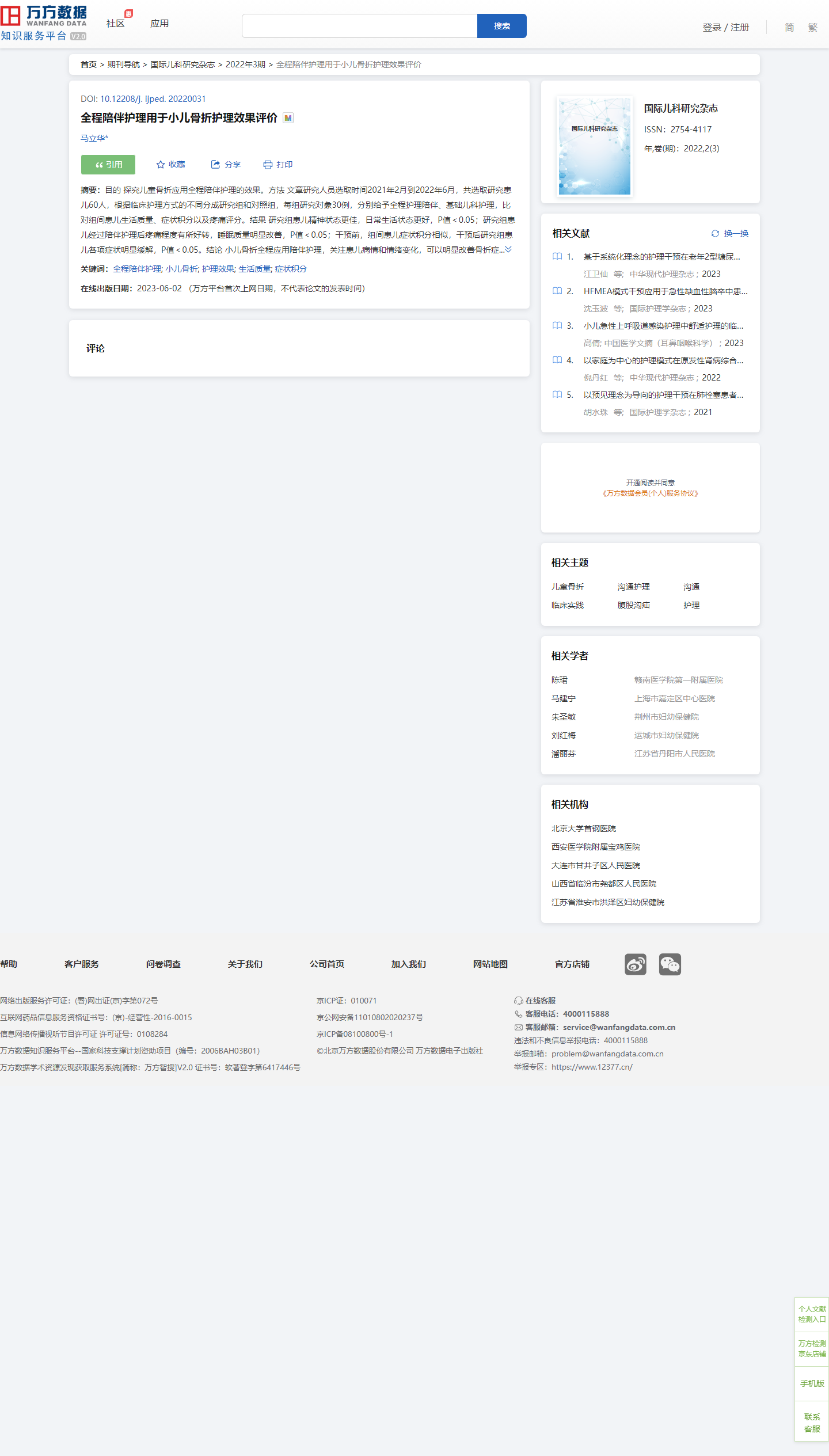829x1456 pixels.
Task: Click book icon of related article 2
Action: tap(557, 291)
